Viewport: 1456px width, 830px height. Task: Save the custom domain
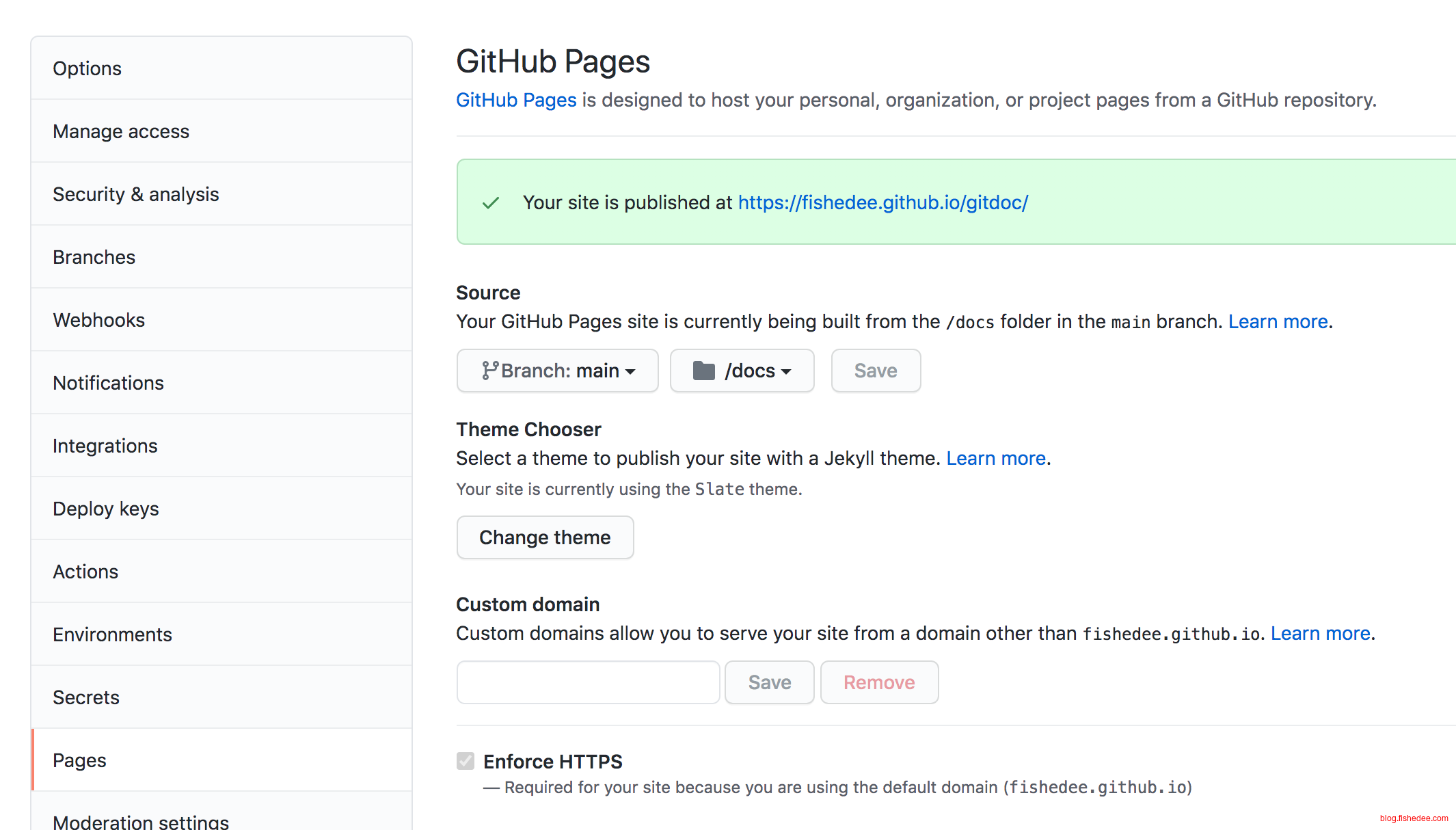coord(770,682)
